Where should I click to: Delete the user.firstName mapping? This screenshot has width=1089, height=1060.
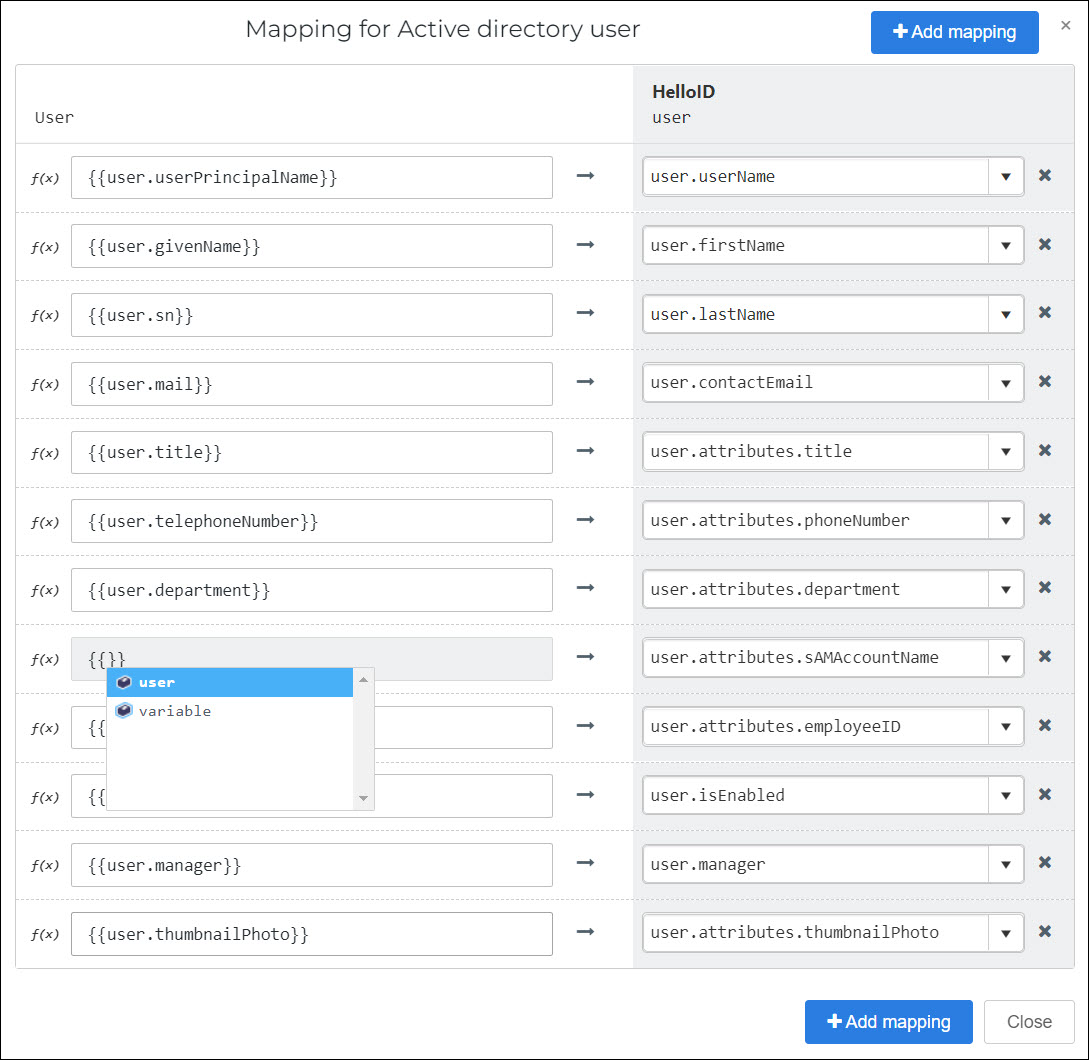tap(1045, 245)
